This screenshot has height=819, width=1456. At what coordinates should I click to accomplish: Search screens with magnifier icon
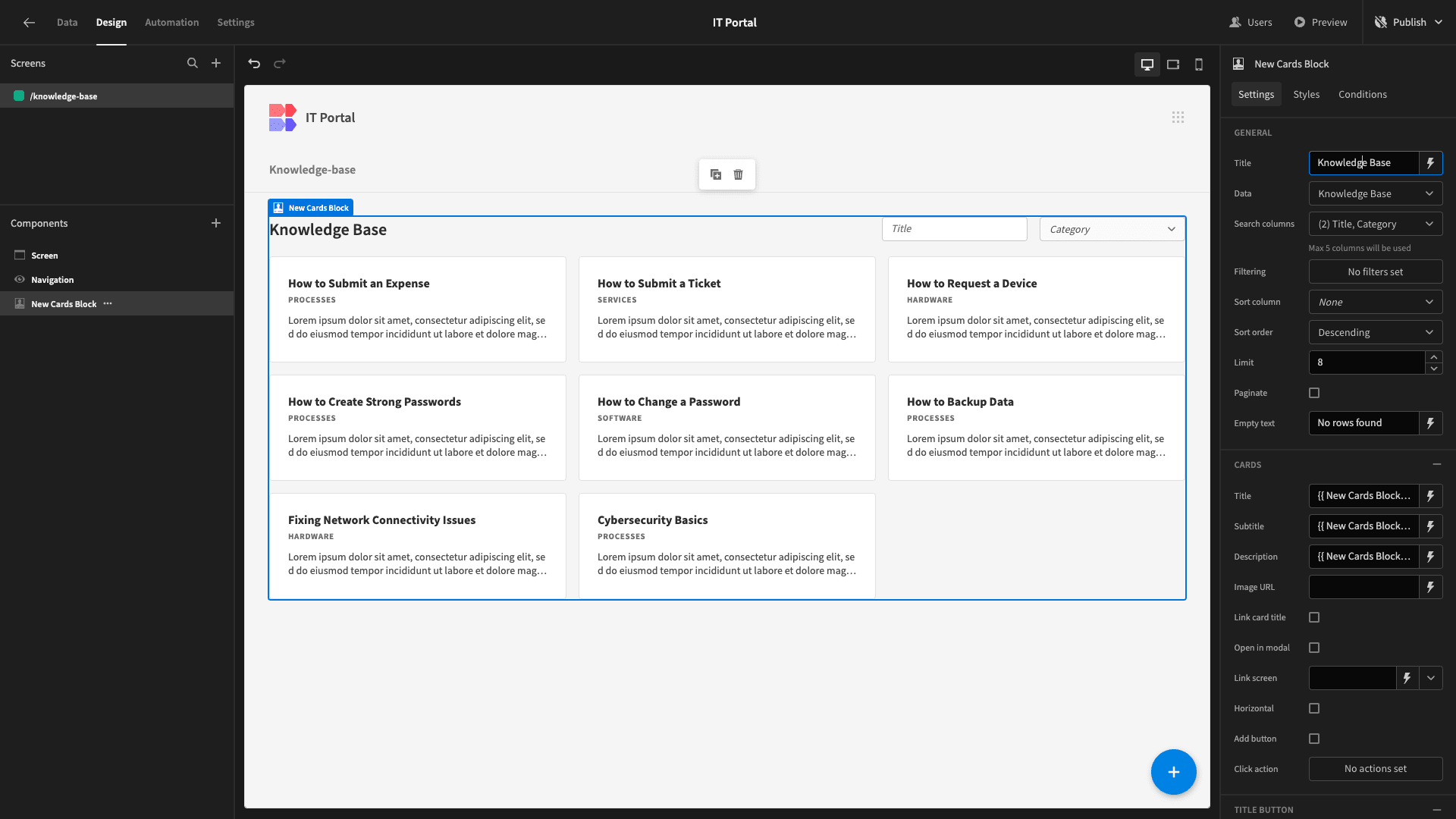tap(193, 64)
